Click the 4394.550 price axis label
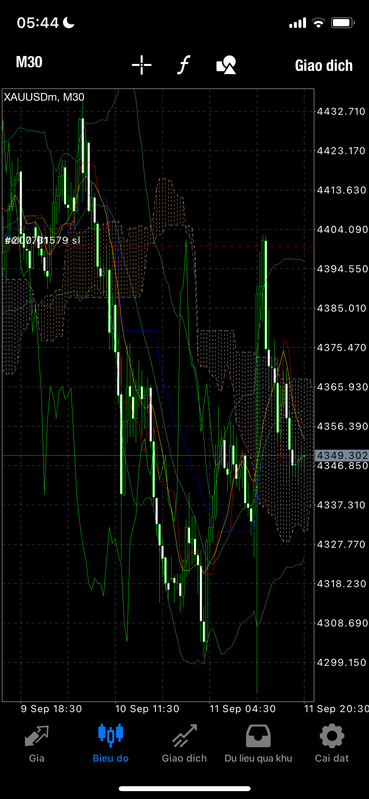369x799 pixels. (x=341, y=269)
